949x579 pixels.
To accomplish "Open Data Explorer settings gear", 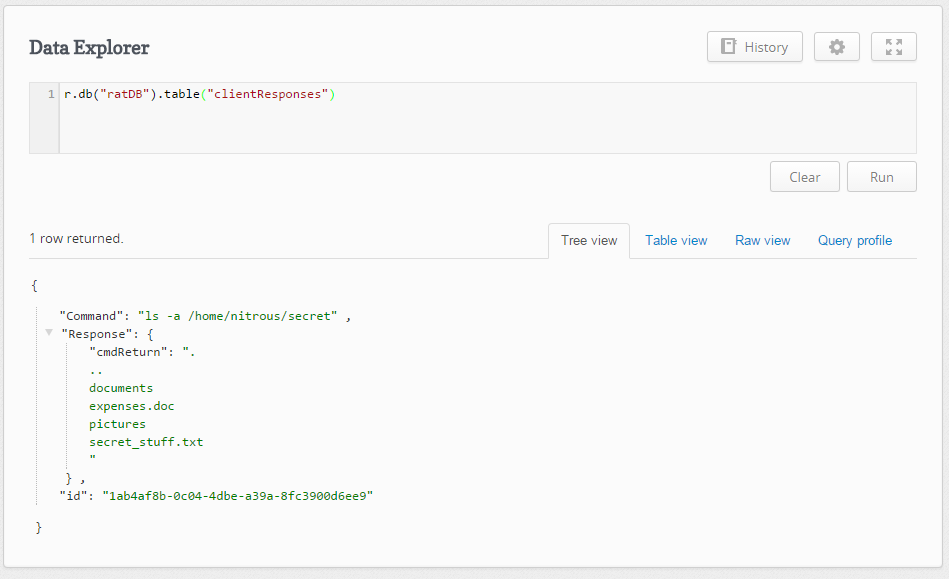I will 837,47.
